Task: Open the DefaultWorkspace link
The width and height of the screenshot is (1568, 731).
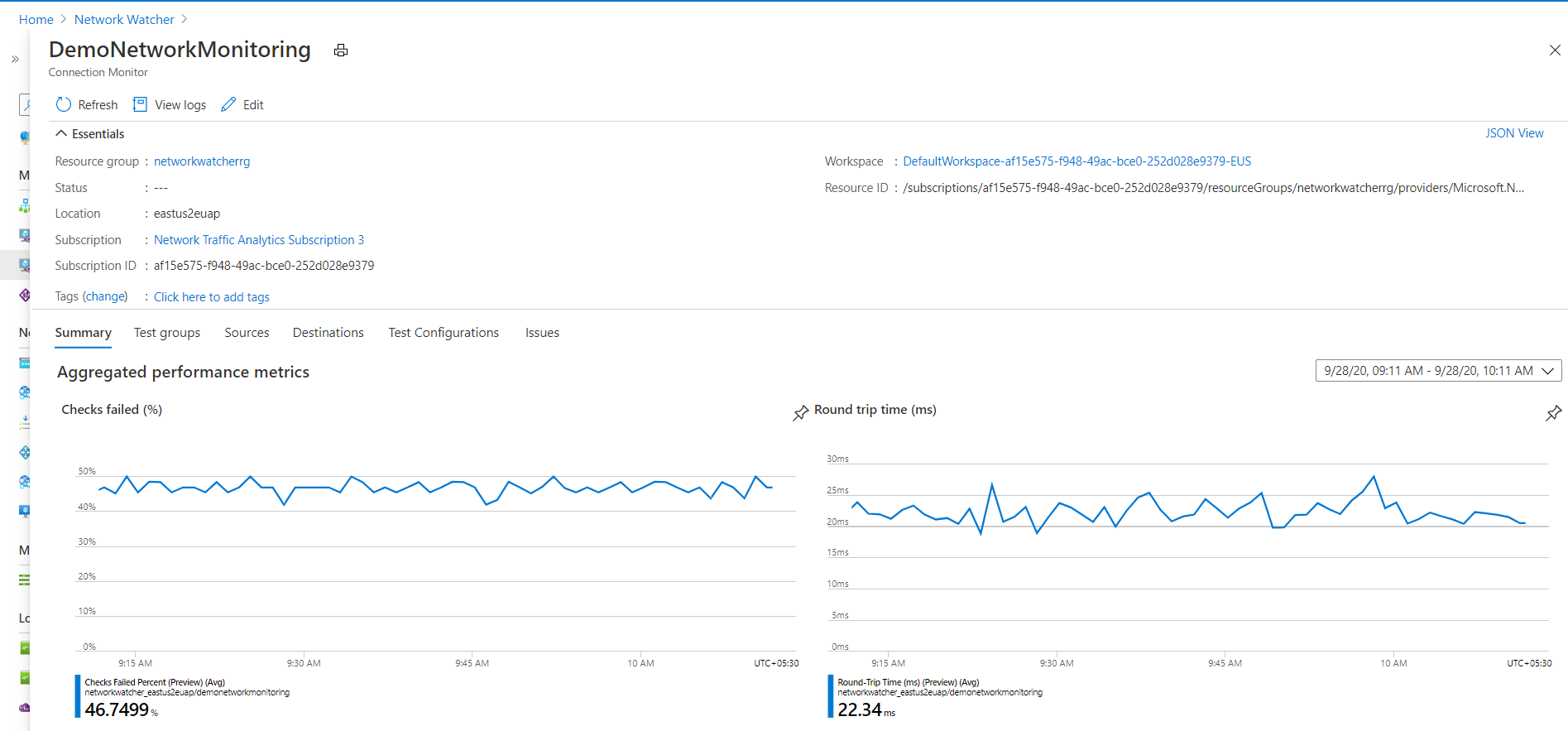Action: (1077, 161)
